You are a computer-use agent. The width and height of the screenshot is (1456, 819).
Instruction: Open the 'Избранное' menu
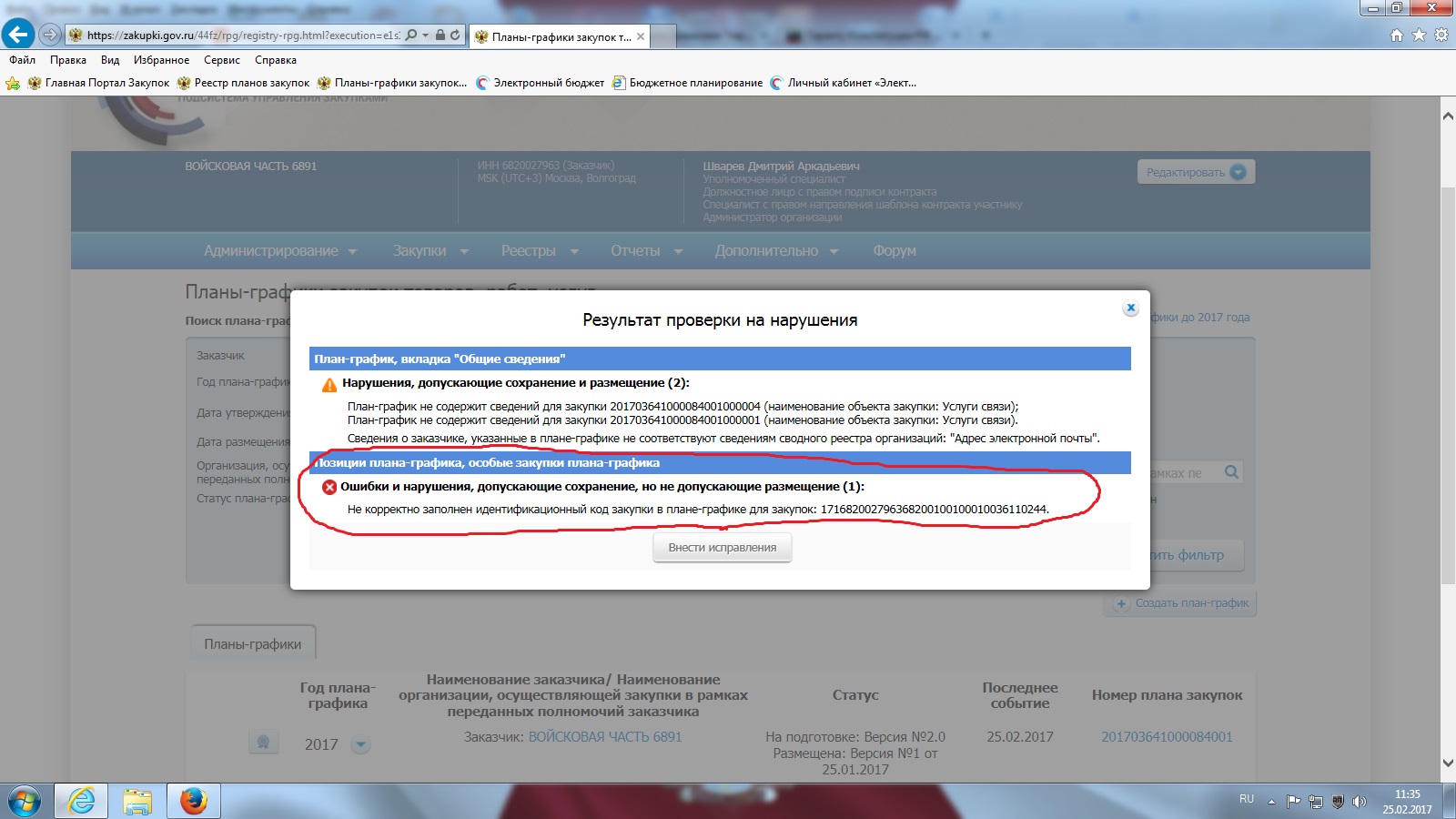tap(161, 60)
